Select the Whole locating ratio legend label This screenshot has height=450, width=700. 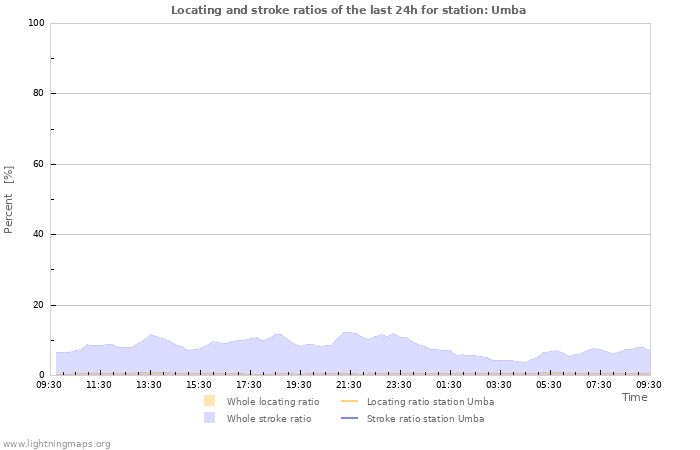[273, 401]
